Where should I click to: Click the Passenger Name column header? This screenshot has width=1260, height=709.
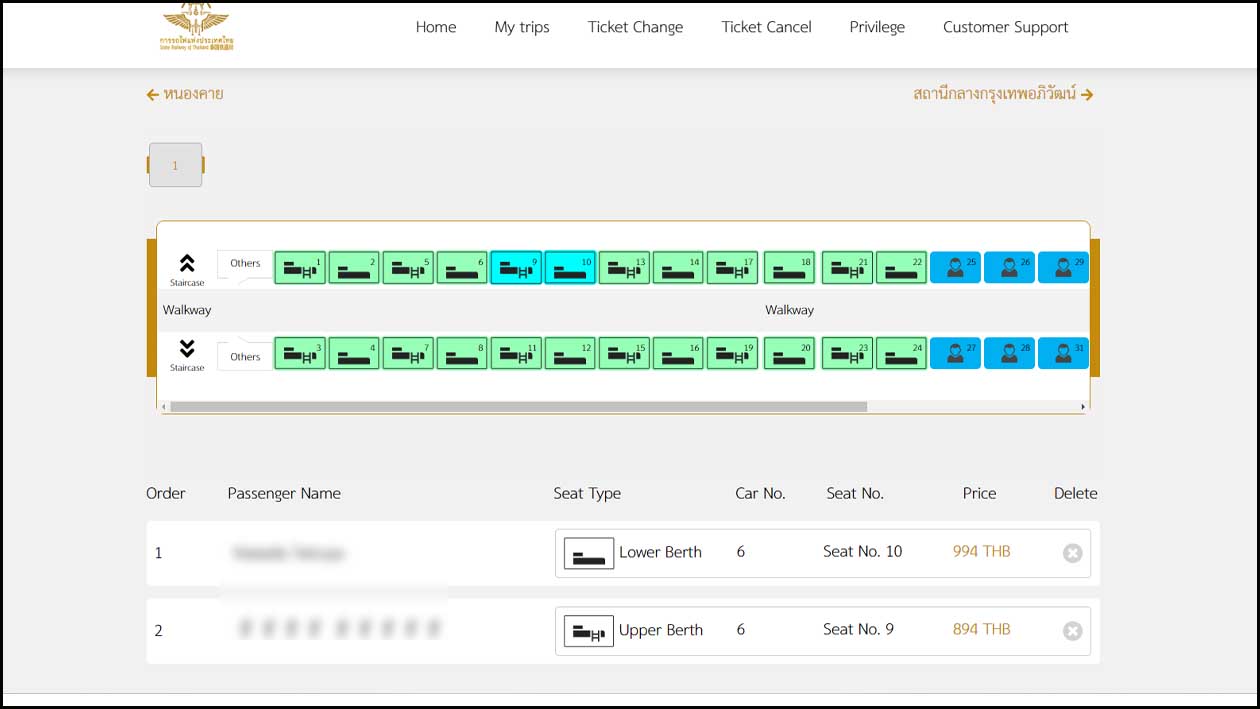pos(284,493)
